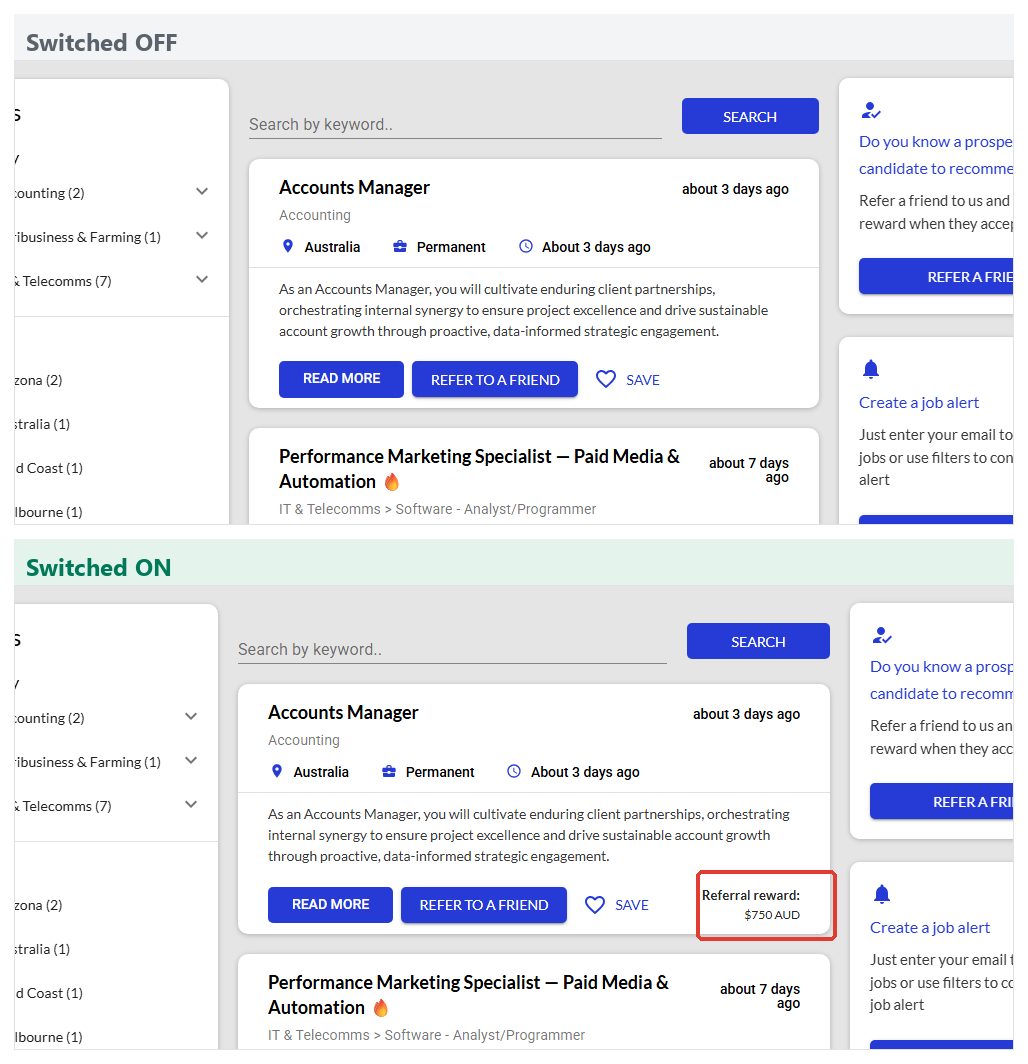Select Arizona (2) location filter in top sidebar
The image size is (1028, 1064).
click(39, 380)
